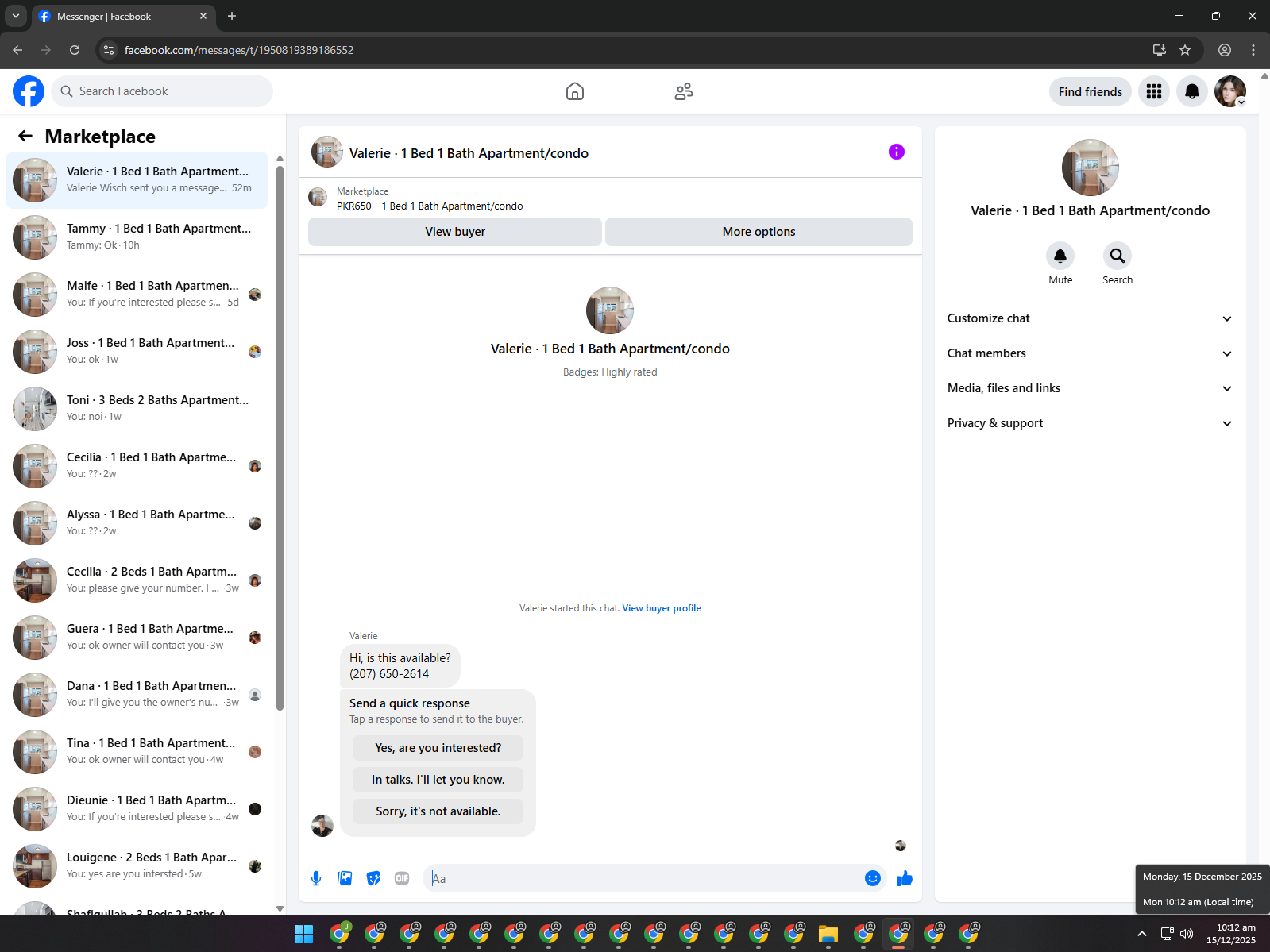Send 'Yes, are you interested?' quick response

point(438,748)
